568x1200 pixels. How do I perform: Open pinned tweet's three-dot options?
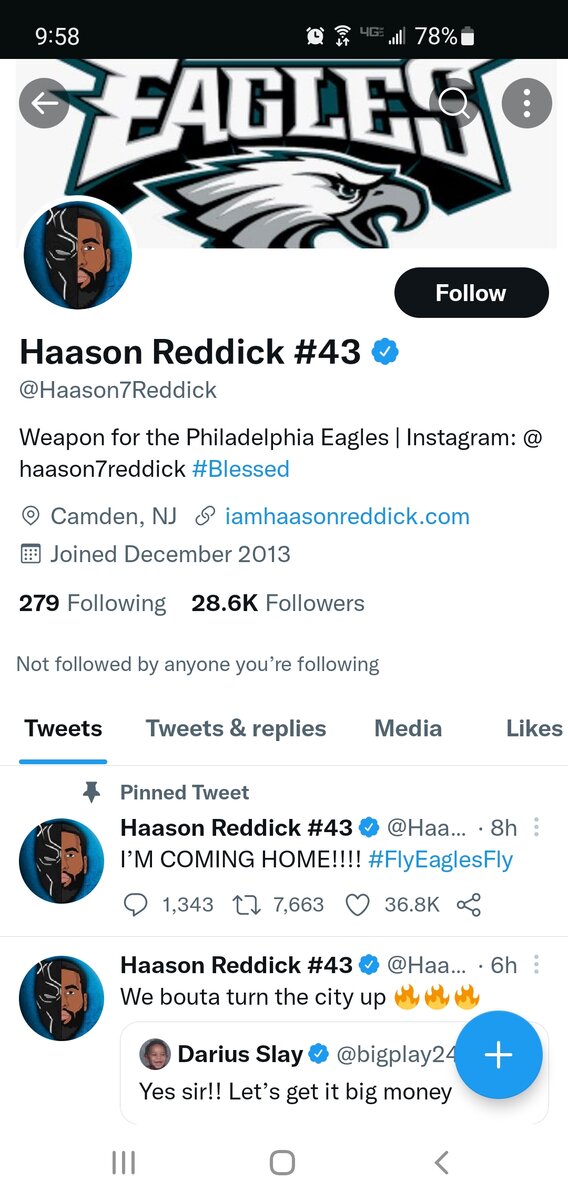tap(537, 827)
